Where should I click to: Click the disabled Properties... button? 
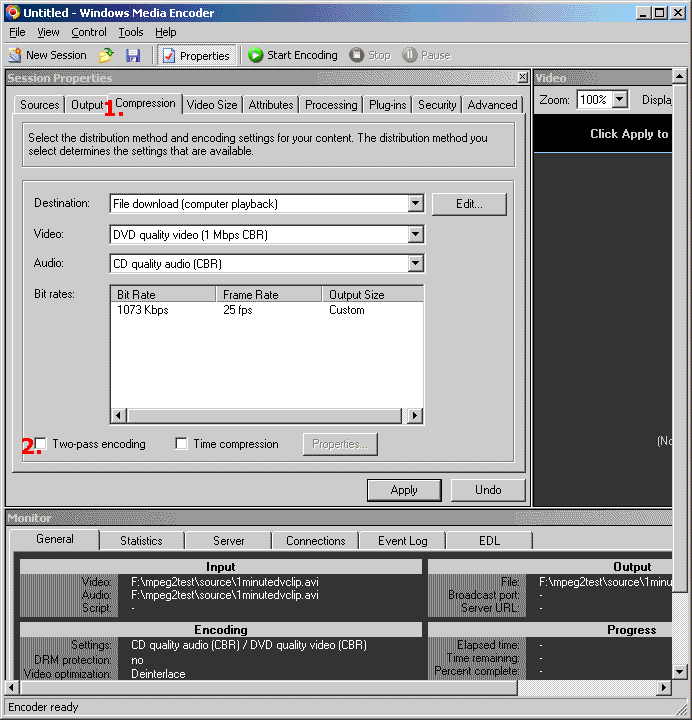click(340, 444)
